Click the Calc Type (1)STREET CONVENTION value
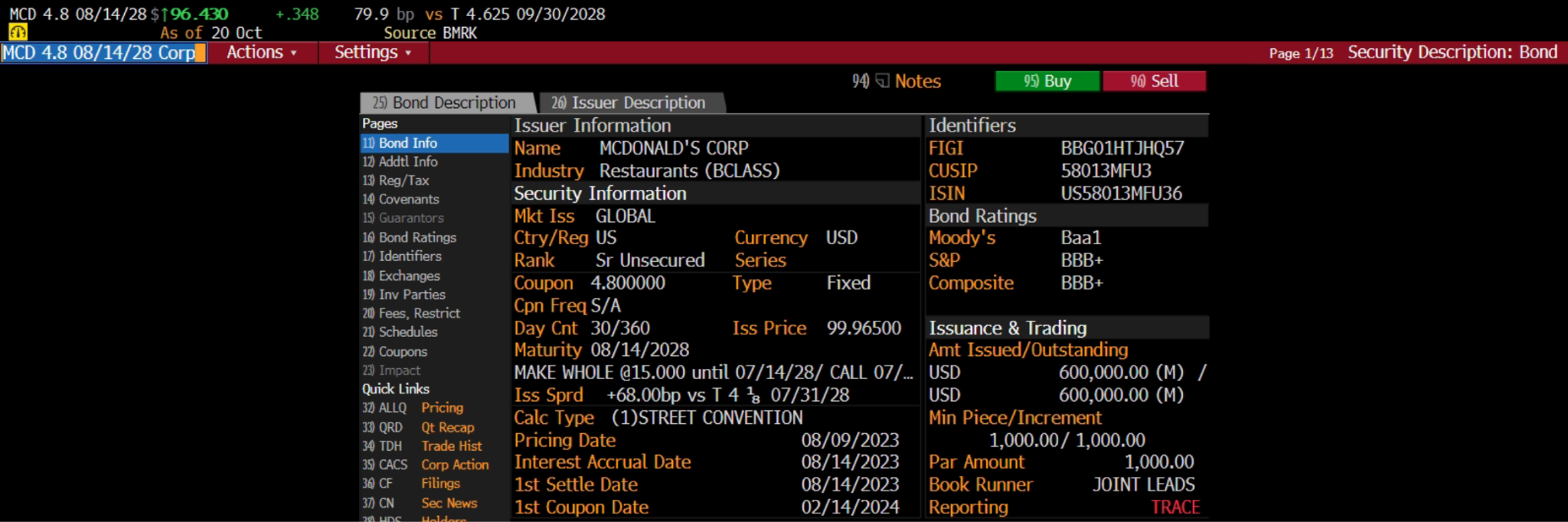Image resolution: width=1568 pixels, height=522 pixels. tap(707, 418)
